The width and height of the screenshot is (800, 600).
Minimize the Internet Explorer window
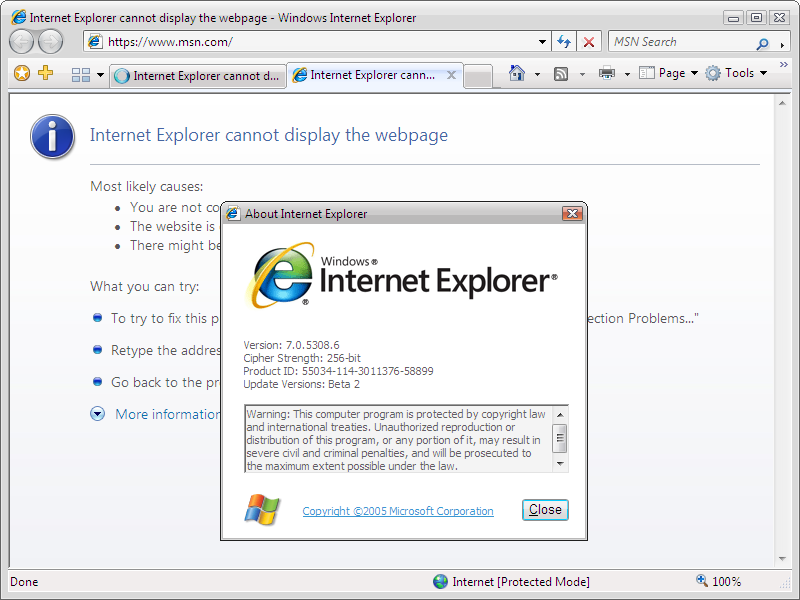733,18
